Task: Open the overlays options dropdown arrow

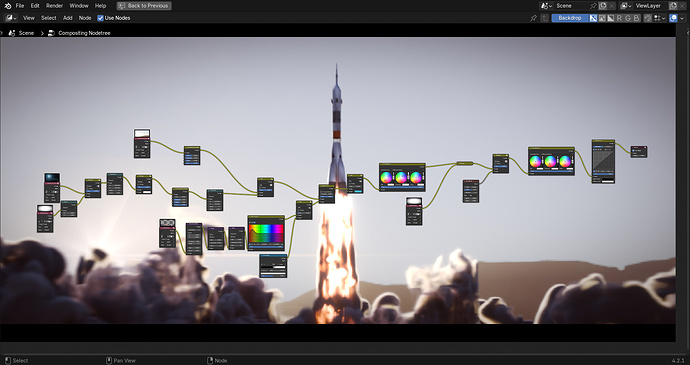Action: click(682, 18)
